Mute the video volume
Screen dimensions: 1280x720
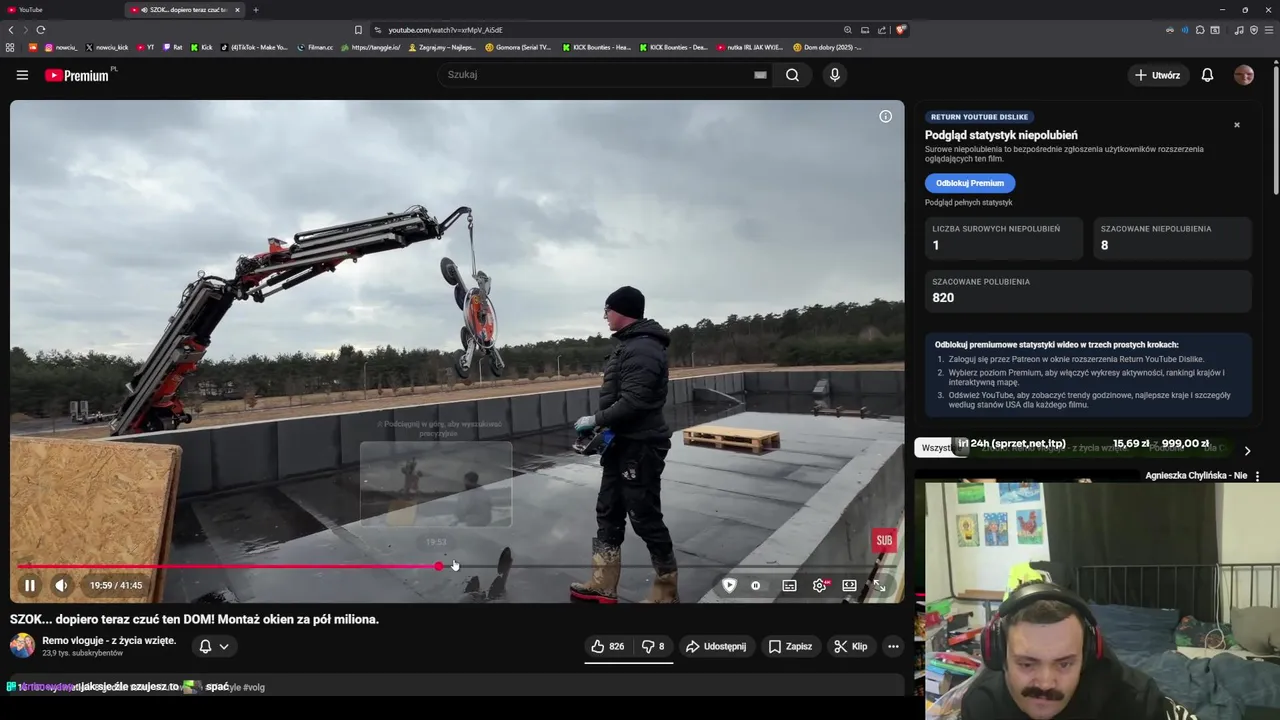coord(61,586)
